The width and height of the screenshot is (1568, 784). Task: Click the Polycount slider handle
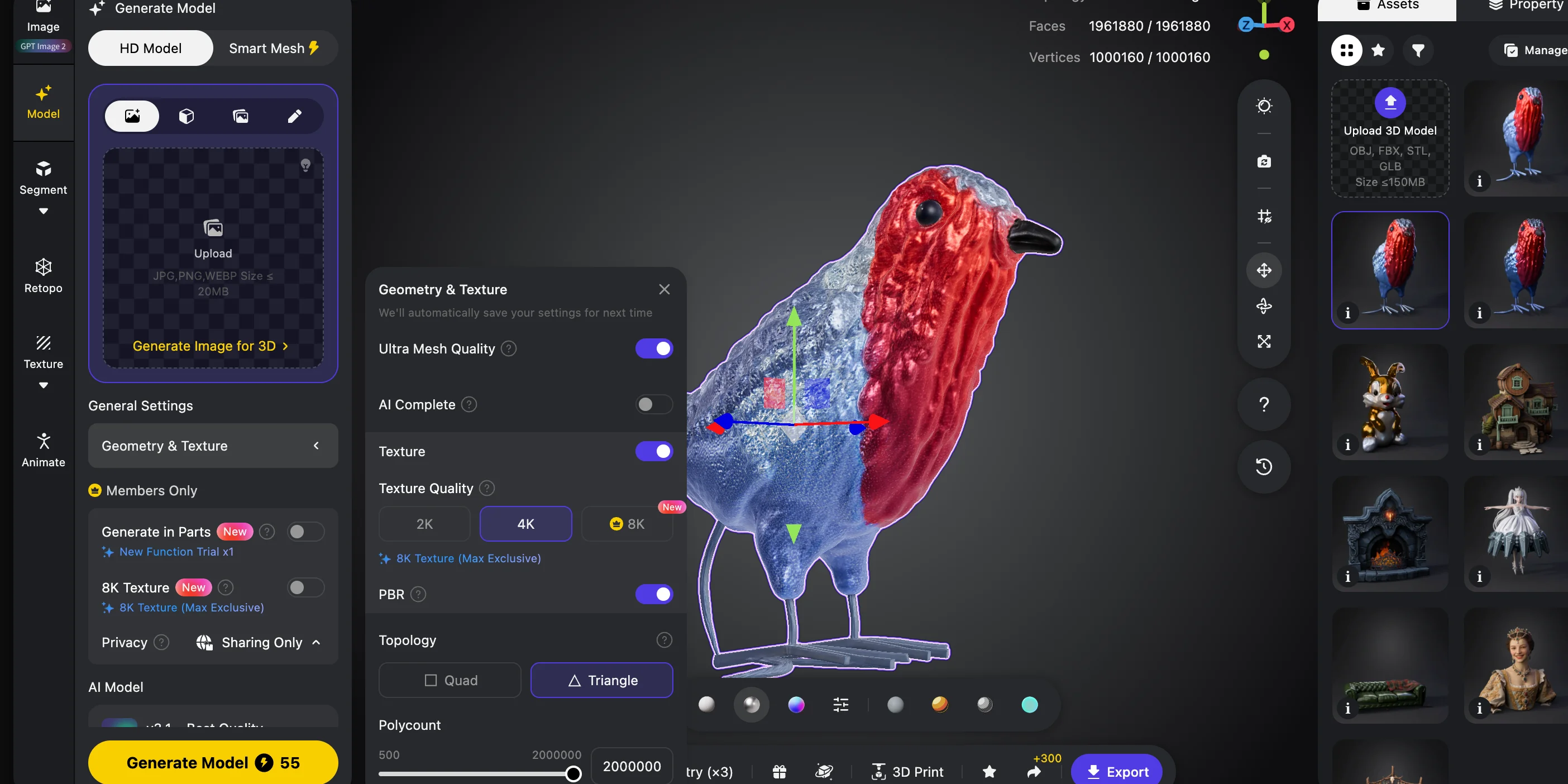[573, 773]
